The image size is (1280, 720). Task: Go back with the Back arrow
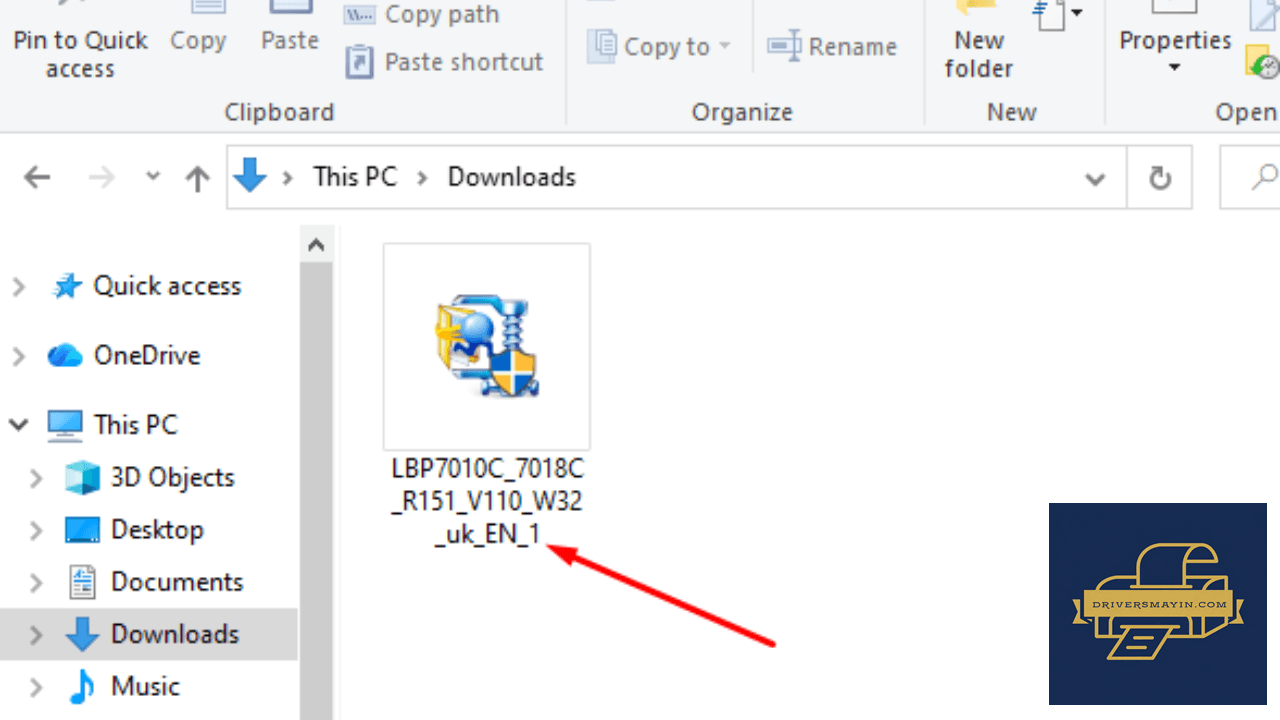(x=37, y=178)
